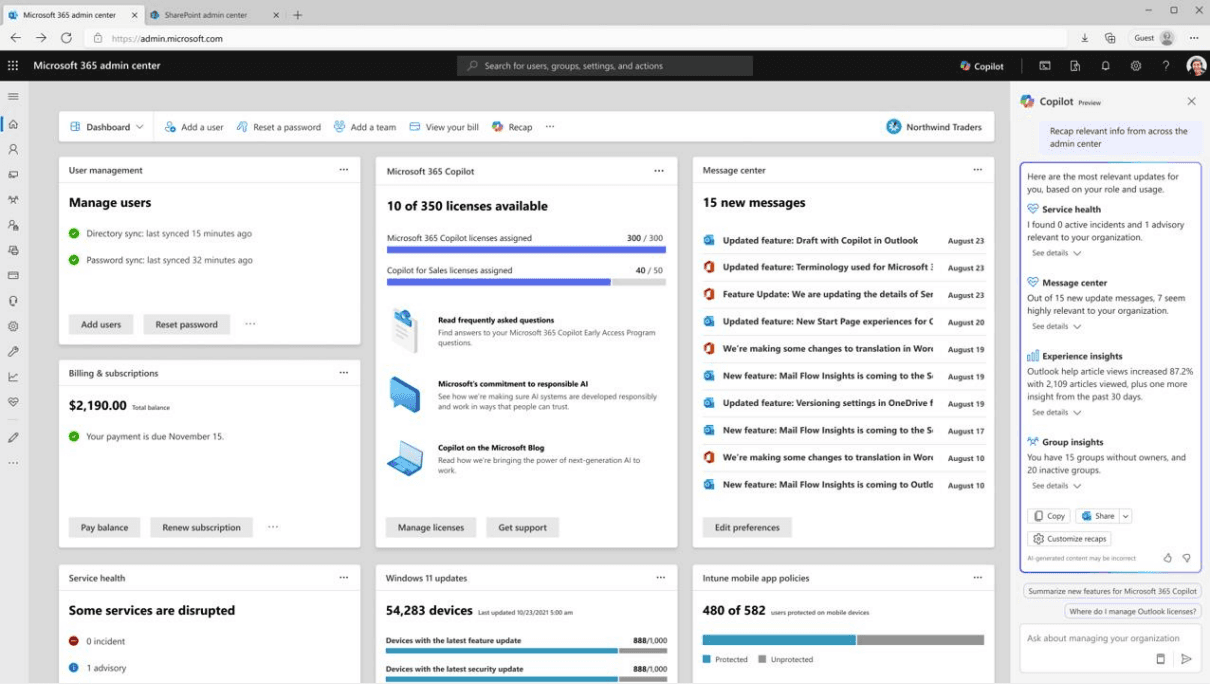The height and width of the screenshot is (684, 1210).
Task: Open Billing card icon in sidebar
Action: 13,275
